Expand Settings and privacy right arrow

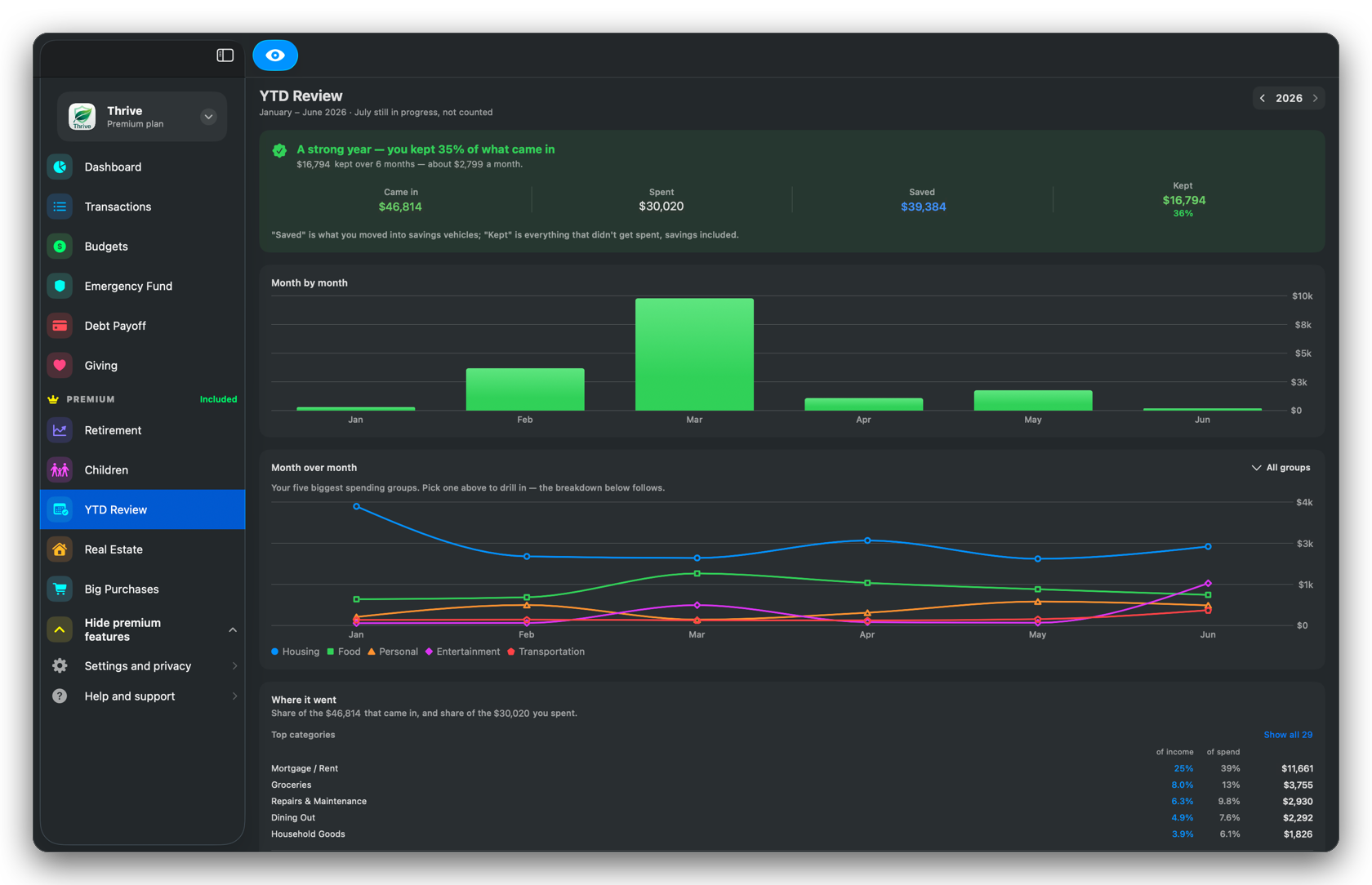click(x=234, y=666)
